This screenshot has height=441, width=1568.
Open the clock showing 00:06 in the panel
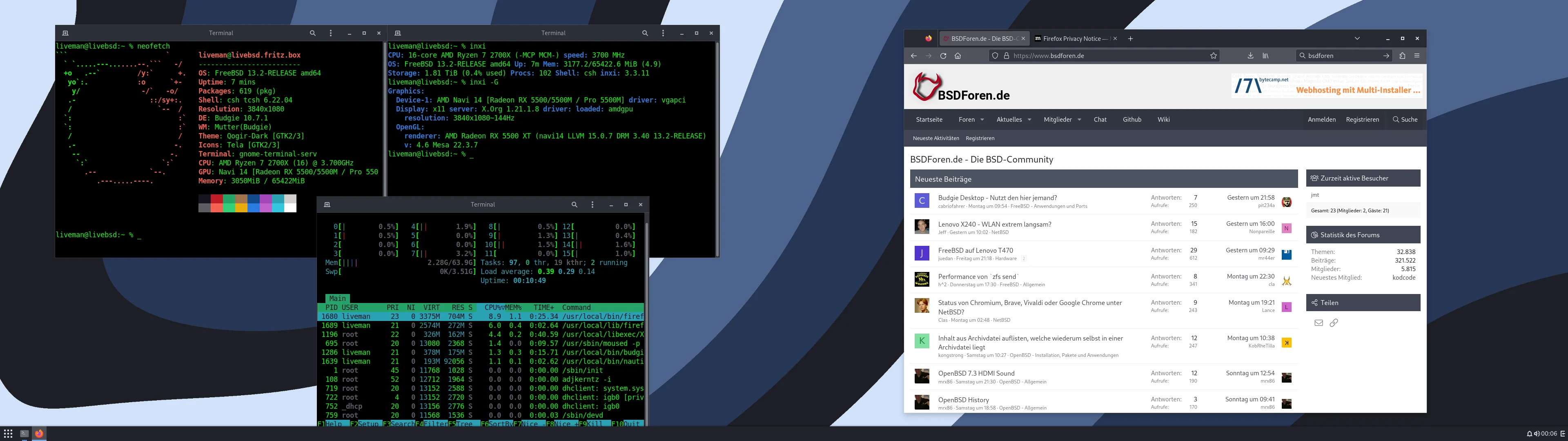coord(1549,434)
